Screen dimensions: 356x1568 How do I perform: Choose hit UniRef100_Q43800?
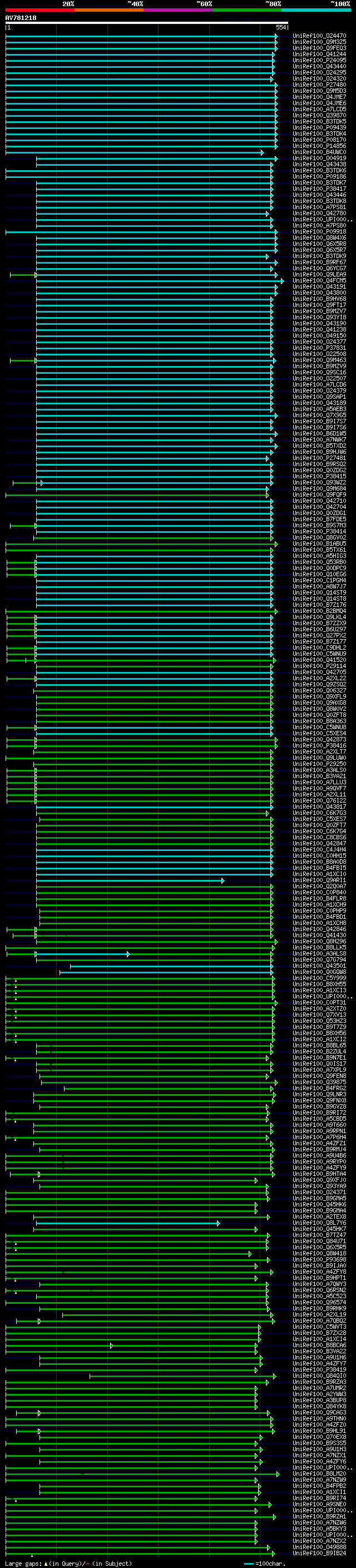(319, 293)
